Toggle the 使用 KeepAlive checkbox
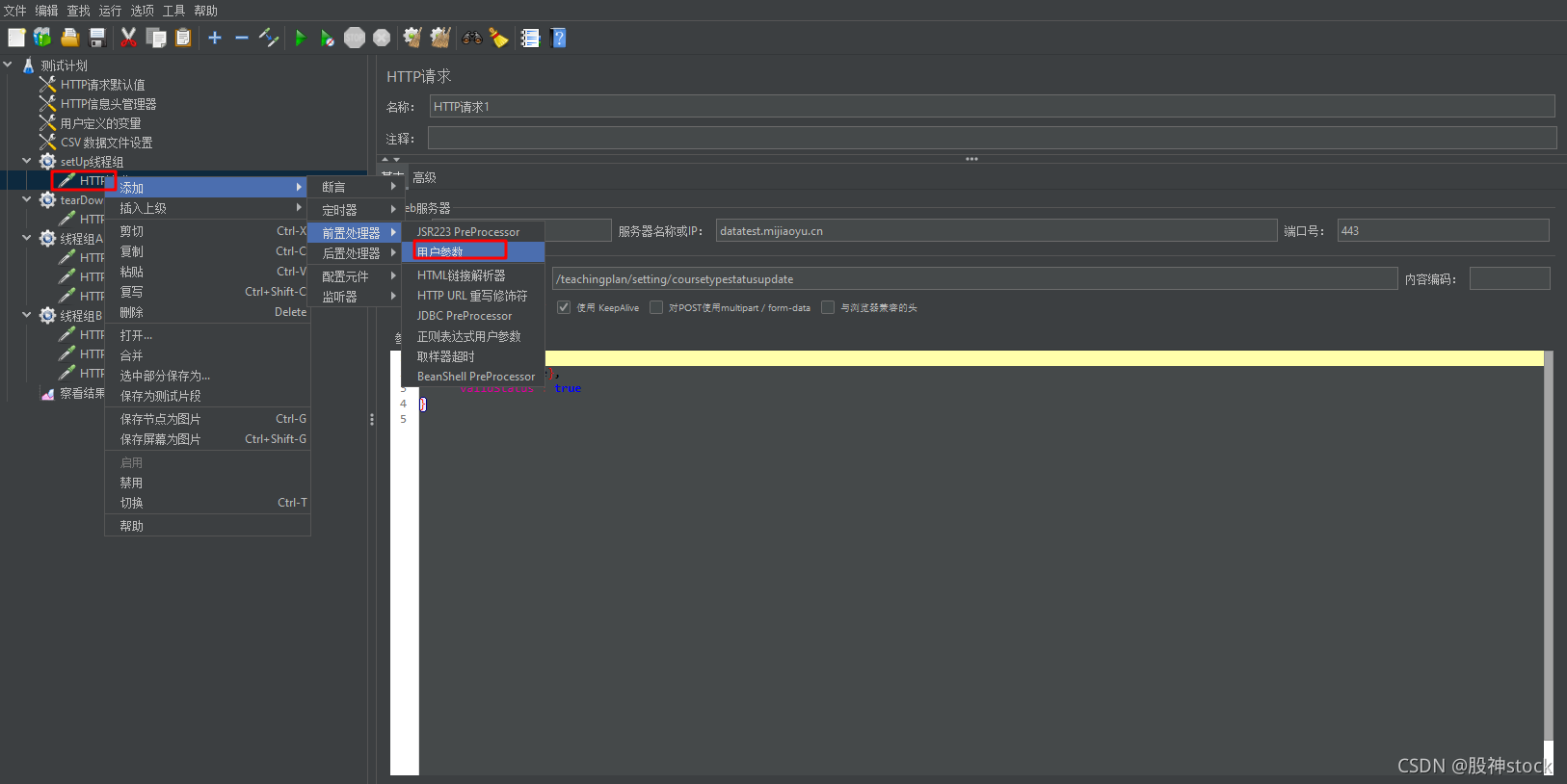 [564, 307]
